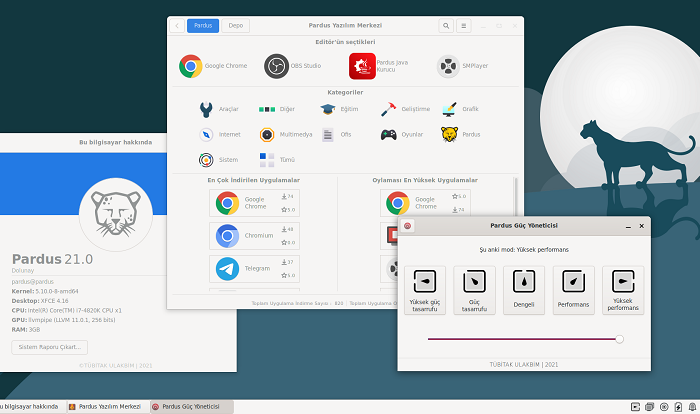Switch to the Depo tab
700x414 pixels.
pos(236,26)
